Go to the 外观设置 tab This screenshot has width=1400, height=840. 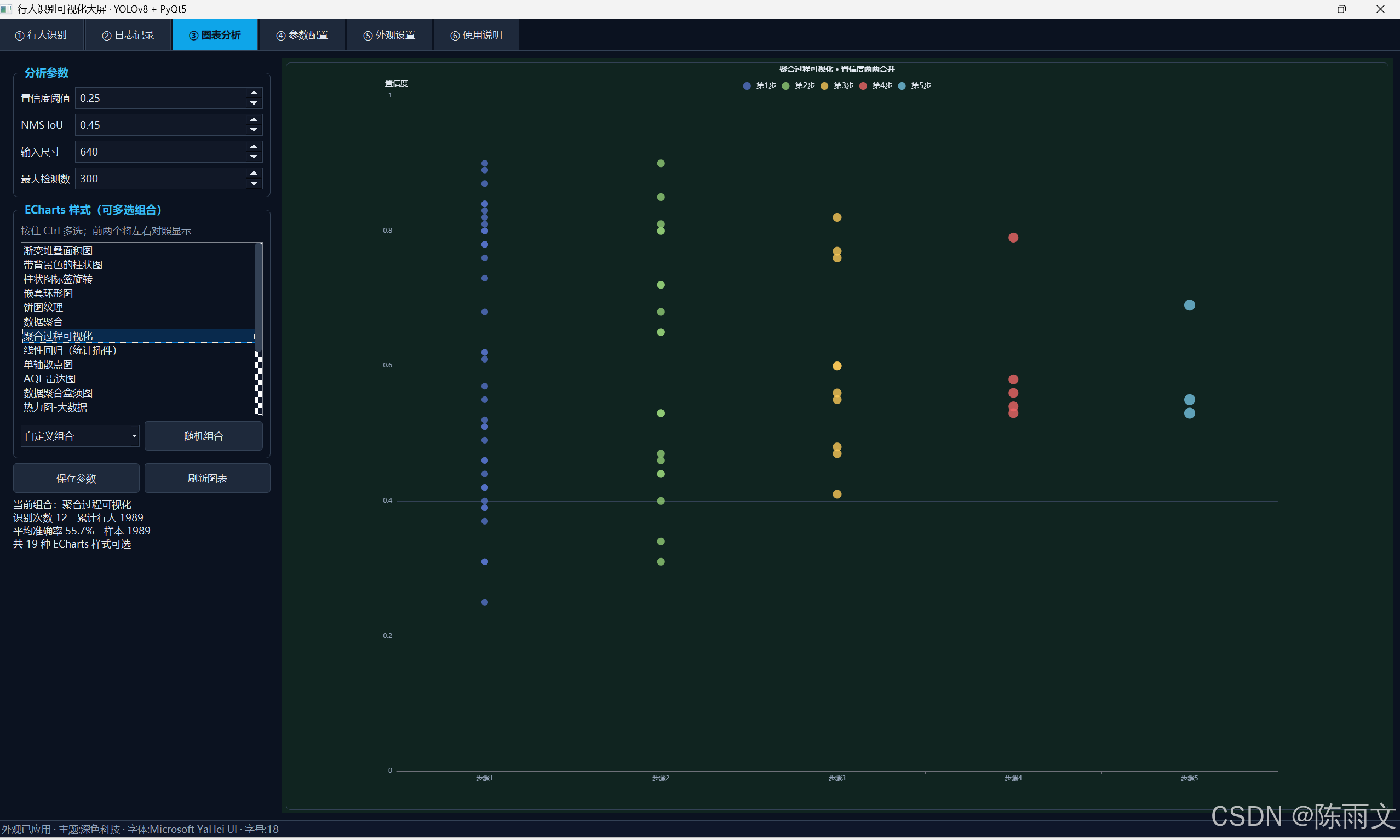[x=389, y=35]
